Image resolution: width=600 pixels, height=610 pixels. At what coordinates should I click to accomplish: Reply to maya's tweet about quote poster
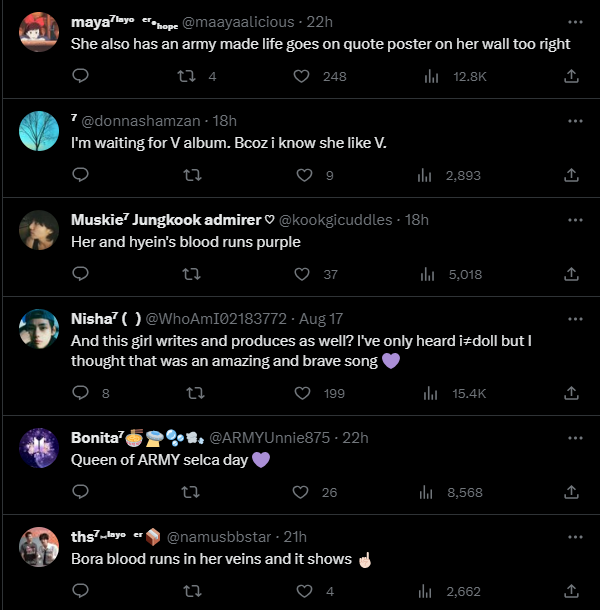[x=81, y=76]
